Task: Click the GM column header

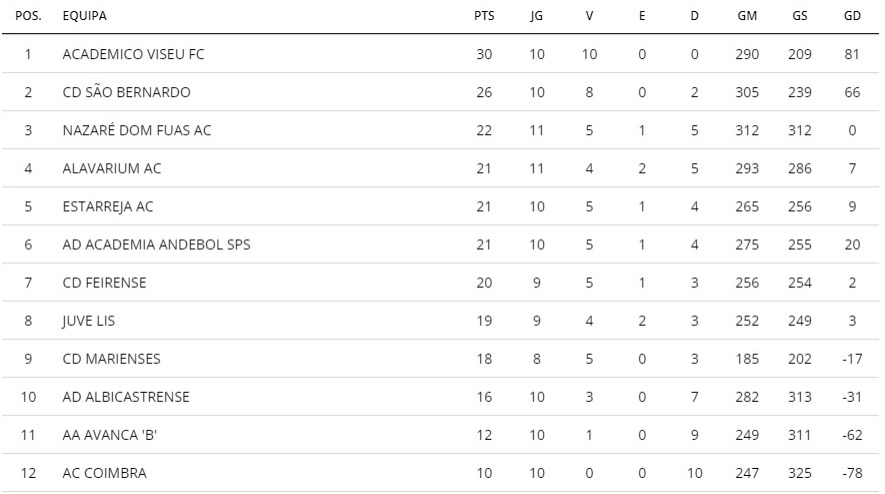Action: (x=747, y=16)
